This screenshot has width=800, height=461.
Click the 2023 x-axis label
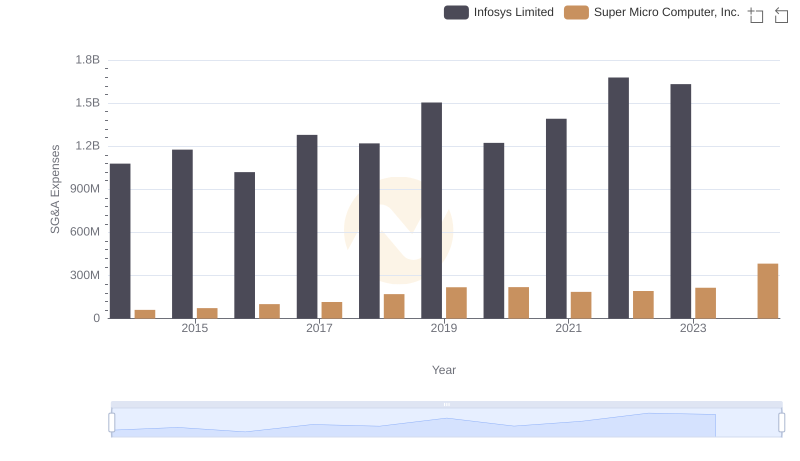pos(693,328)
